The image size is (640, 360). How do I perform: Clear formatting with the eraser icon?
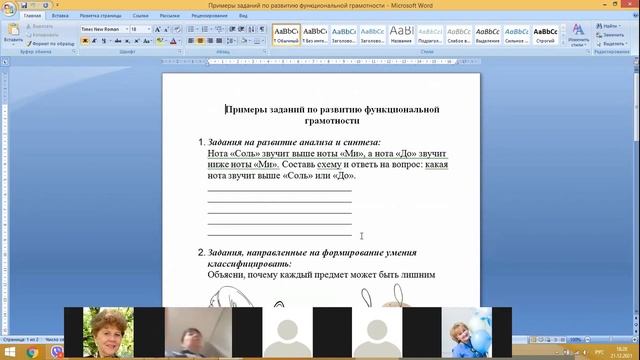[x=177, y=29]
